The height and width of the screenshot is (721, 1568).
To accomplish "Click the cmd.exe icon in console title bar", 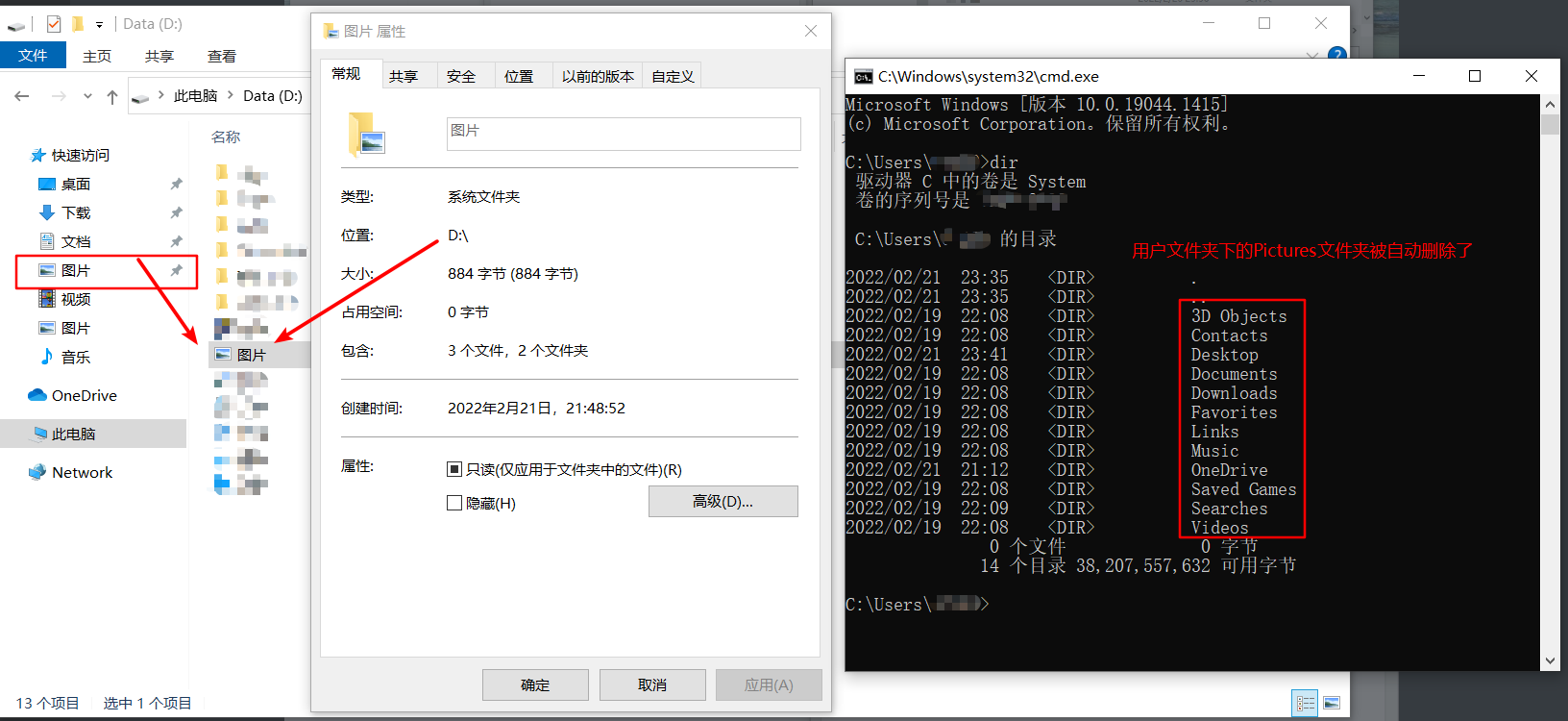I will coord(864,77).
